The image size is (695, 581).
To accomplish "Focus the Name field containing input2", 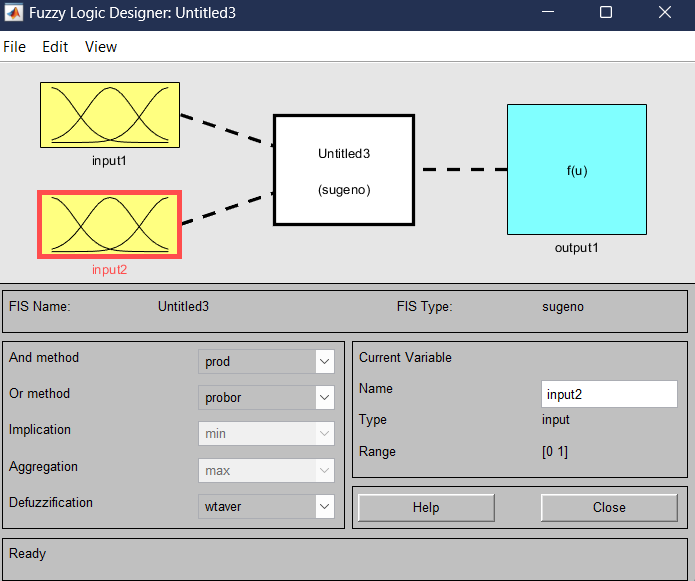I will point(609,394).
